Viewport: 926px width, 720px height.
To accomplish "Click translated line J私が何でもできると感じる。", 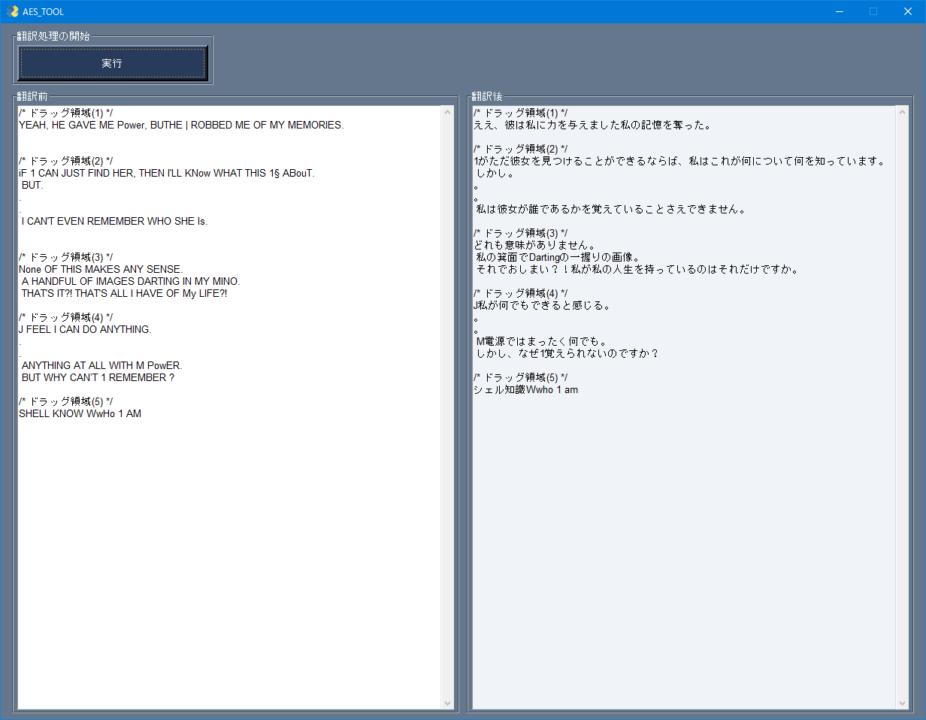I will coord(542,305).
